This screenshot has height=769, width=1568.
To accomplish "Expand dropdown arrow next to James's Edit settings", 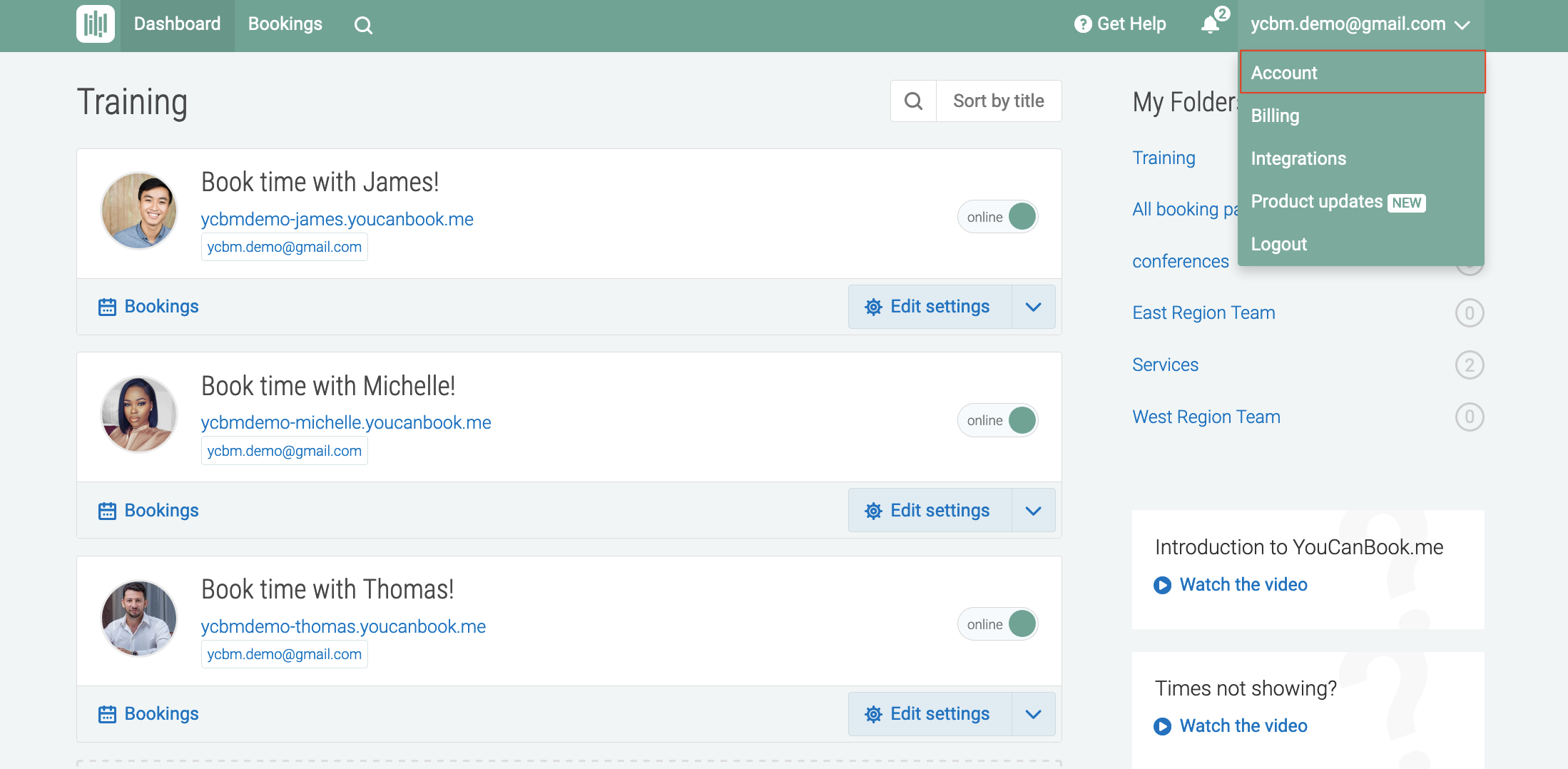I will 1034,307.
